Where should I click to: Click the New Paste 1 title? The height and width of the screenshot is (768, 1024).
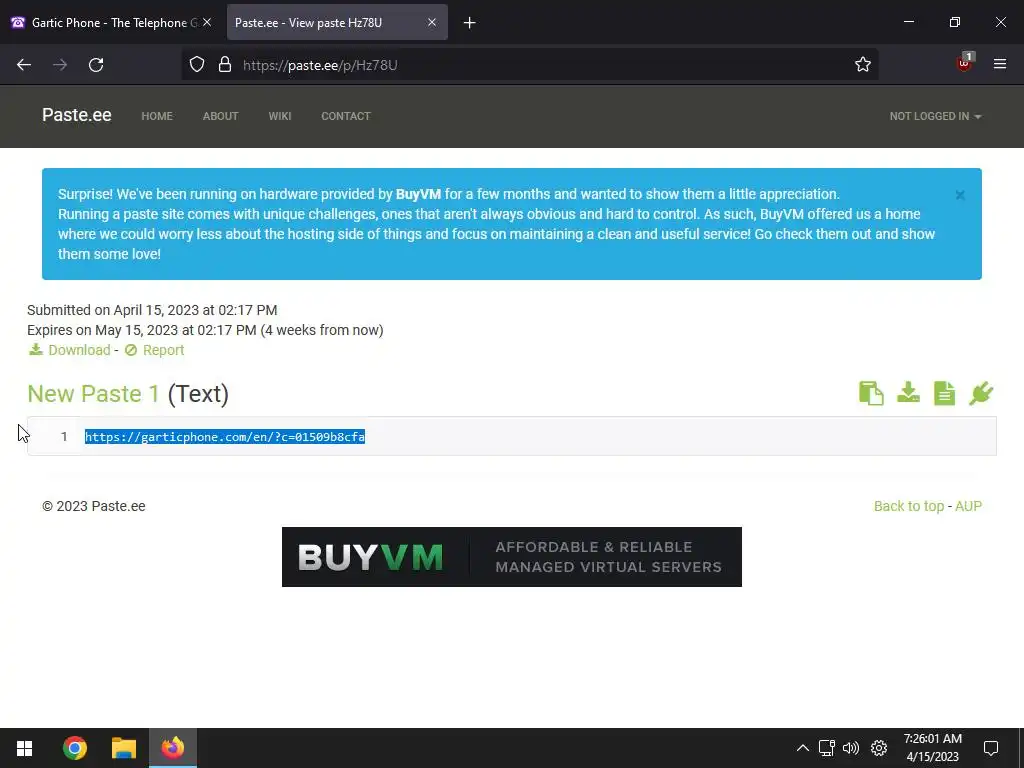coord(93,394)
